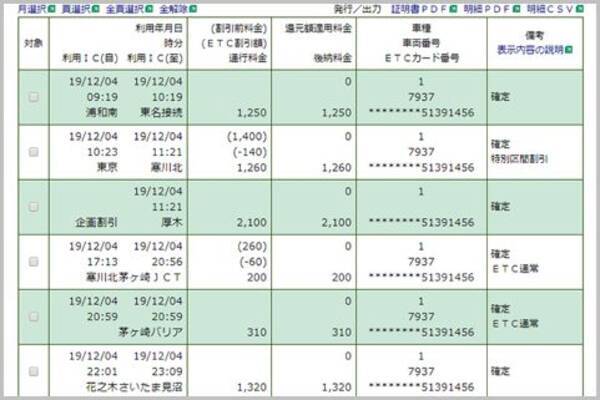
Task: Click the 浦和南 entry IC cell
Action: [x=102, y=113]
